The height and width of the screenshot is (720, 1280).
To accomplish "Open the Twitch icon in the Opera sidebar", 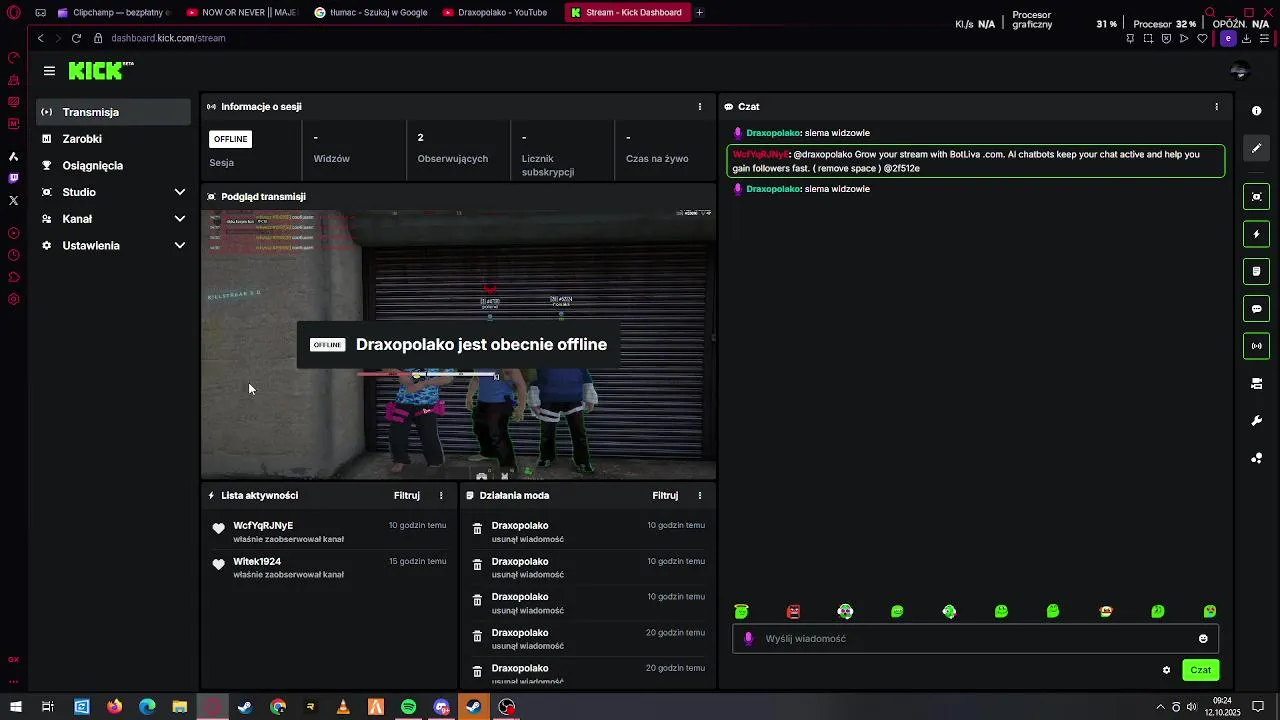I will pos(13,179).
